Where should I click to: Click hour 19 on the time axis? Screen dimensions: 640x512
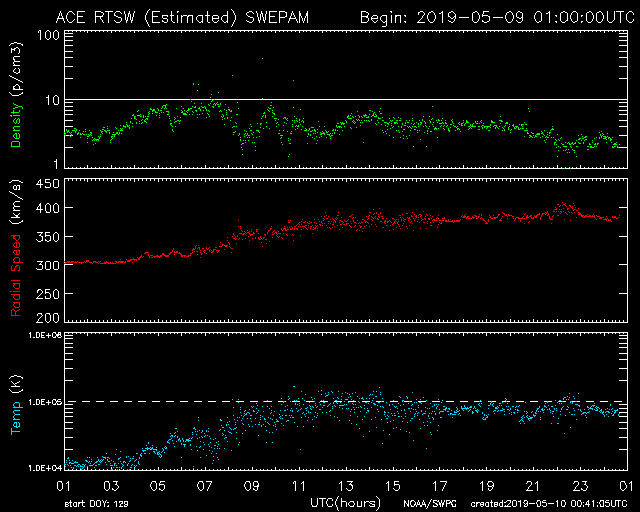486,486
